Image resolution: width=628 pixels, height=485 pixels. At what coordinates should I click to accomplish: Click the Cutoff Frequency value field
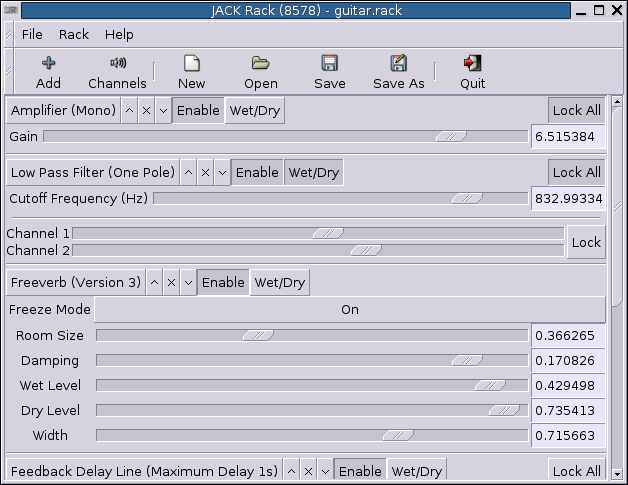pyautogui.click(x=567, y=199)
